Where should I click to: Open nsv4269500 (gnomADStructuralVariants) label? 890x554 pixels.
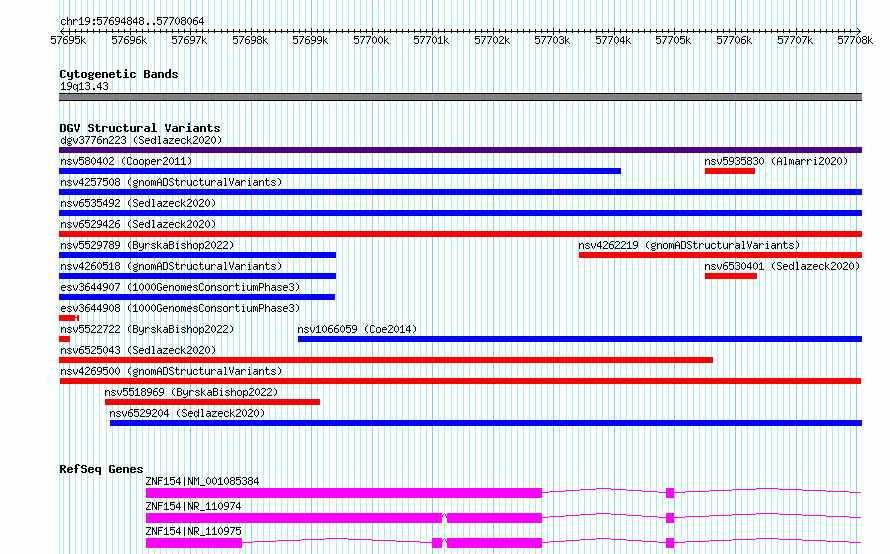tap(171, 371)
